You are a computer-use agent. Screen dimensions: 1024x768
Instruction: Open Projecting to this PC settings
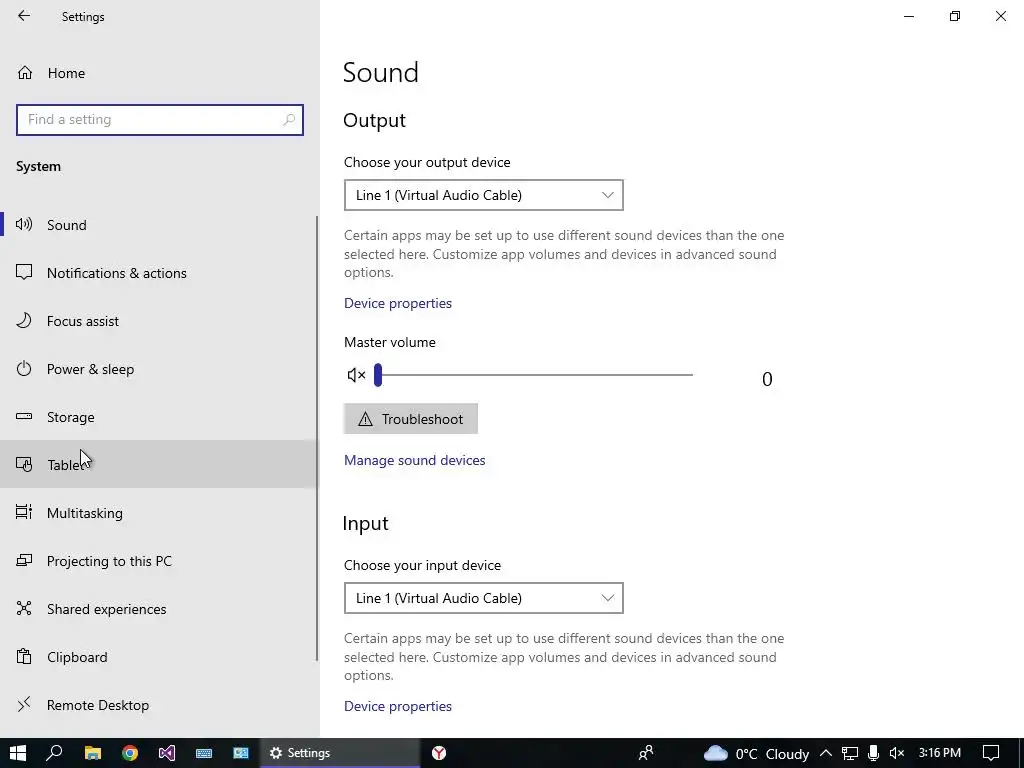158,561
